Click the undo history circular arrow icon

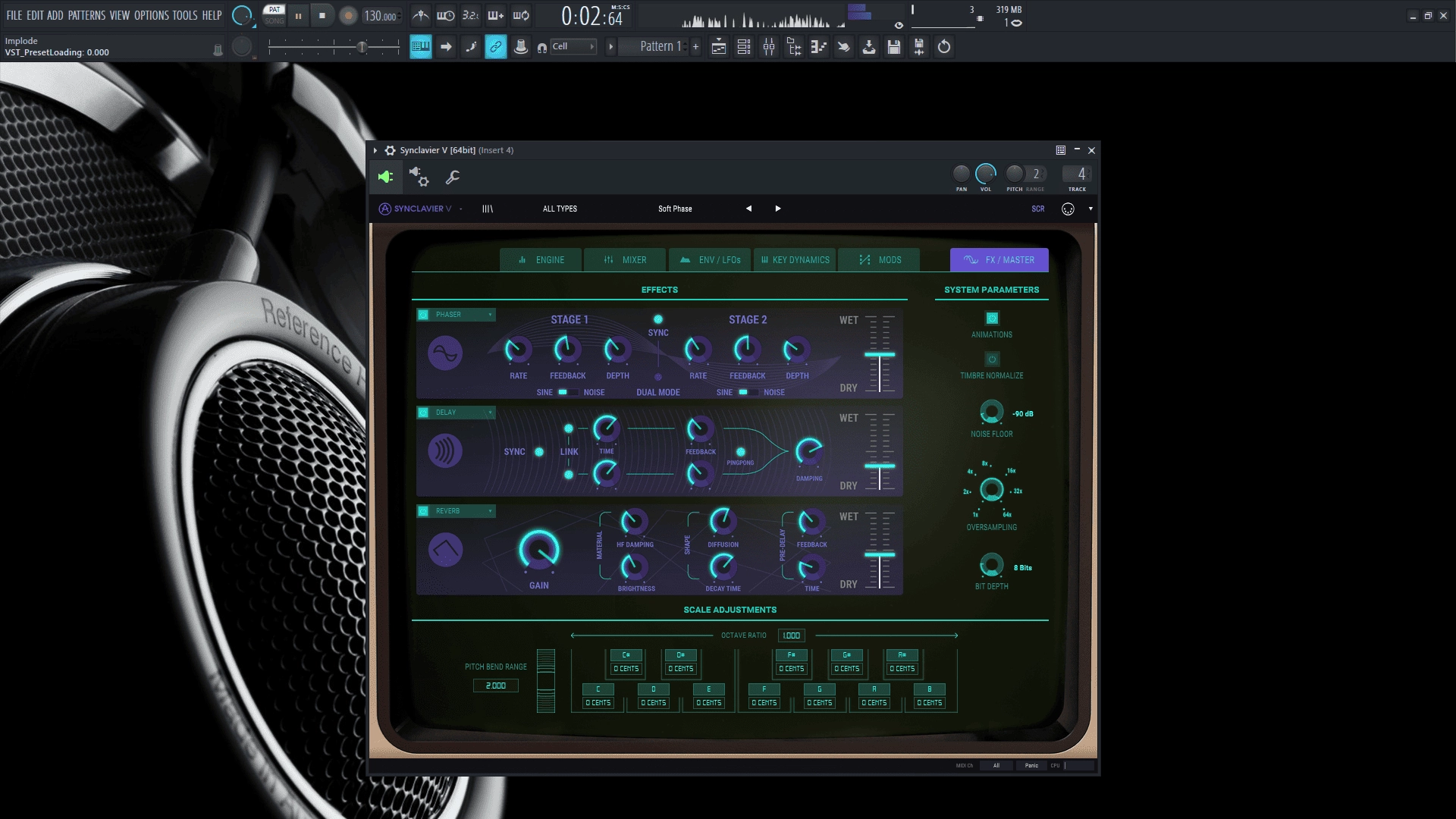coord(944,47)
